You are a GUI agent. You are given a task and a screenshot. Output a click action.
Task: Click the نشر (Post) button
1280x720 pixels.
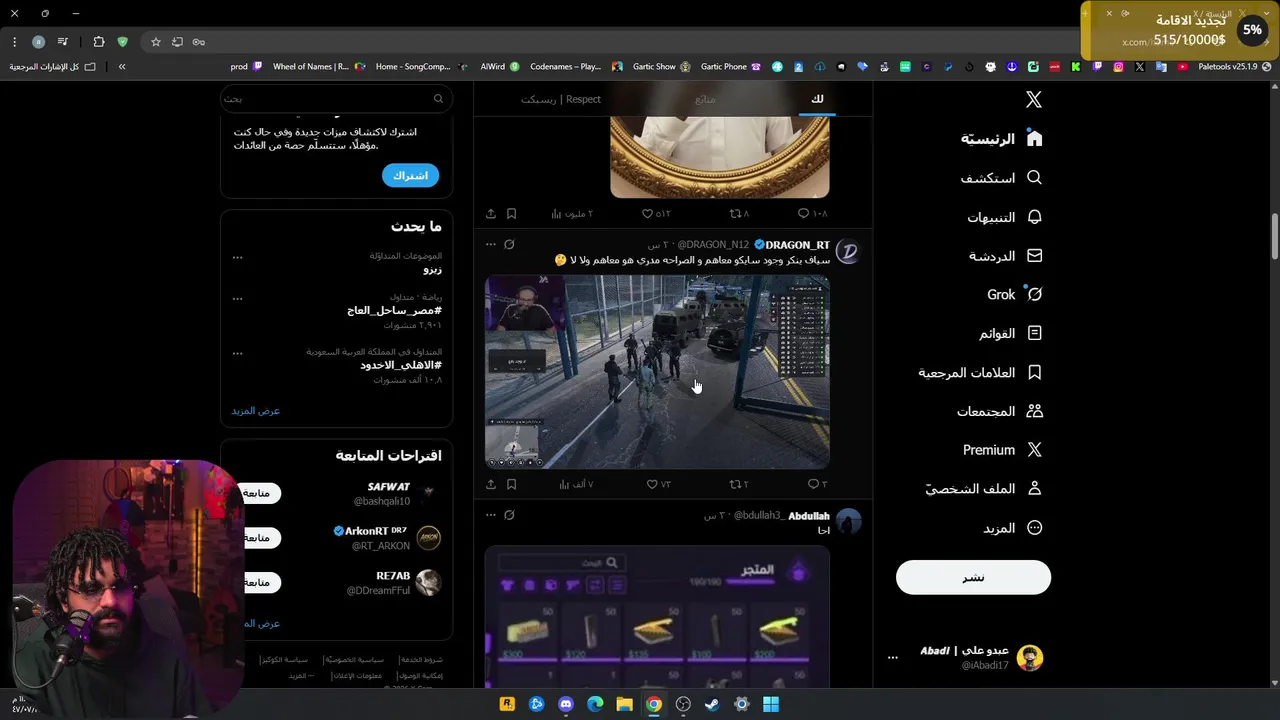[973, 577]
